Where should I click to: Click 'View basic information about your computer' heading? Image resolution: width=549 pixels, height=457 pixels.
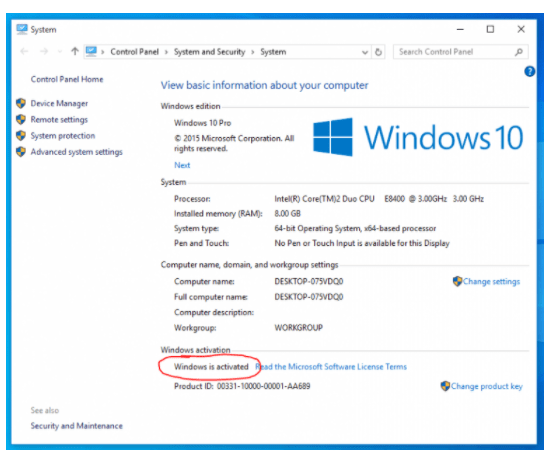click(x=264, y=85)
